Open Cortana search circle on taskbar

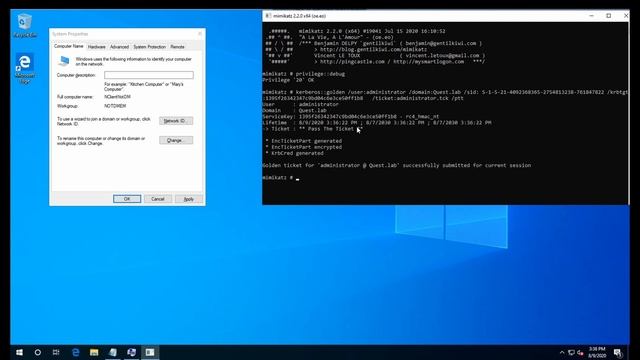point(38,352)
